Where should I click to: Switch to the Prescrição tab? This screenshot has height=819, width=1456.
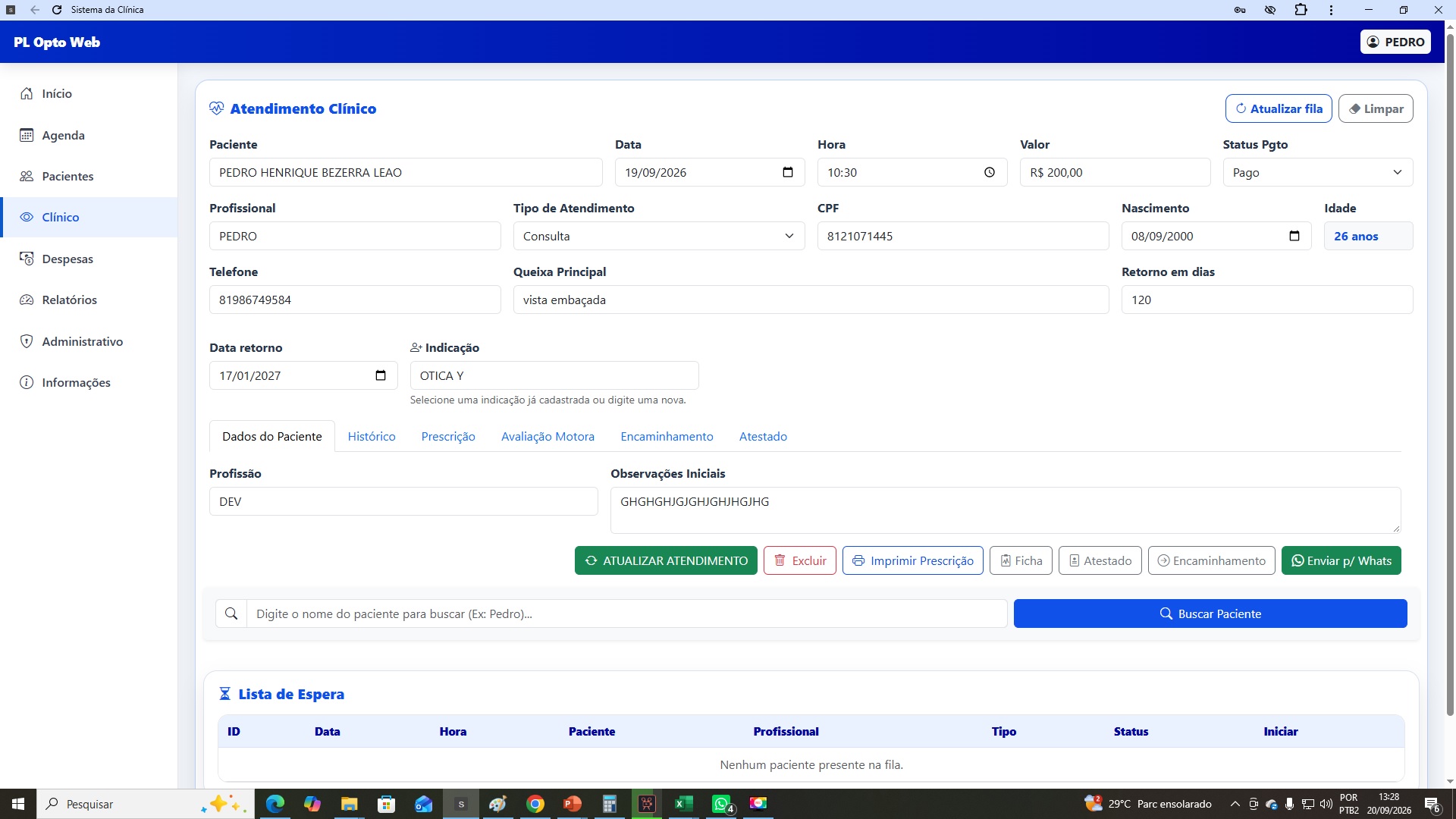click(x=448, y=436)
